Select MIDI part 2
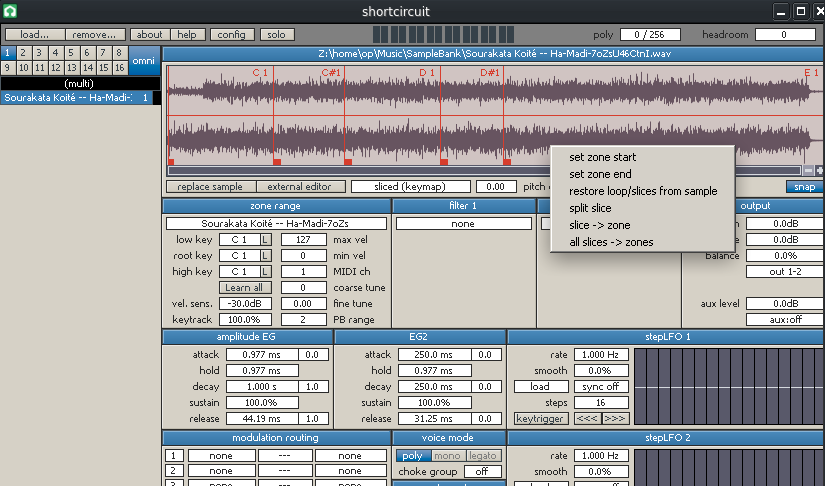This screenshot has width=825, height=486. 23,53
